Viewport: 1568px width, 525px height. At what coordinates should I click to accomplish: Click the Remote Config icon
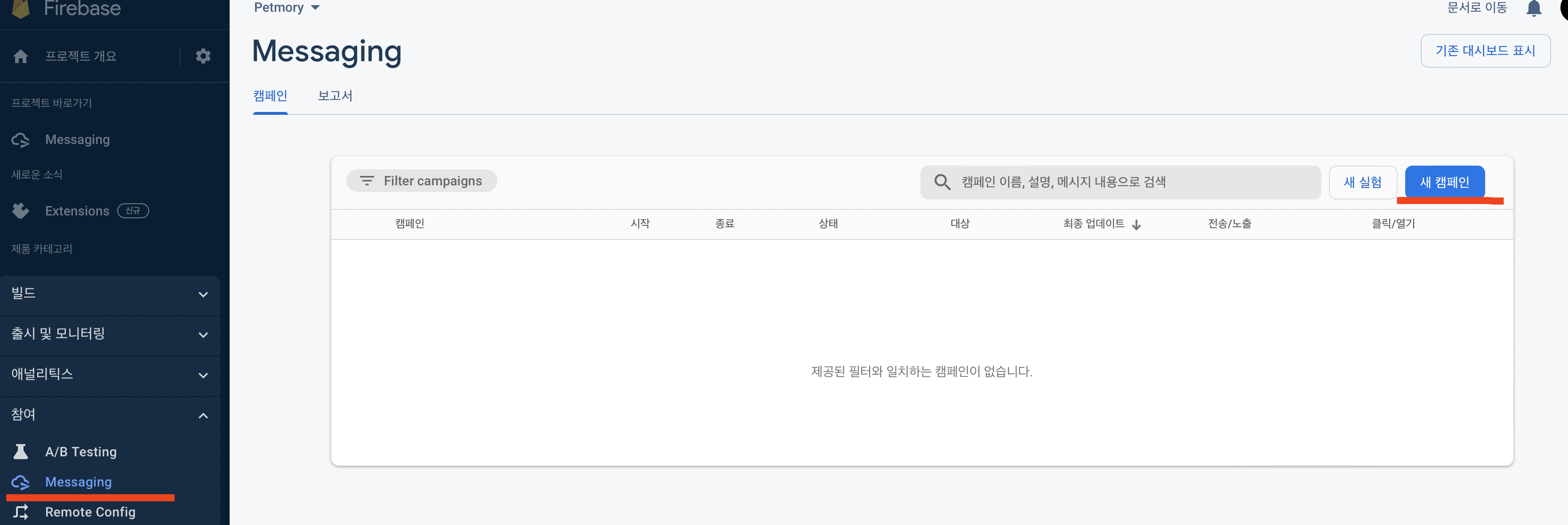pos(21,512)
